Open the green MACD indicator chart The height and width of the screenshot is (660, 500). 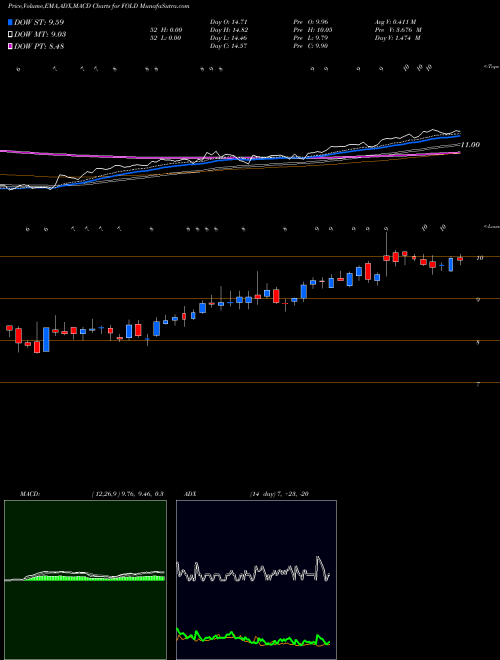[85, 580]
